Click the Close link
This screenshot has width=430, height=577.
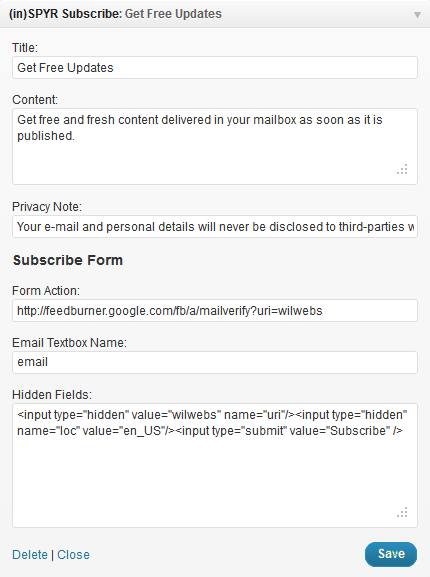(73, 555)
